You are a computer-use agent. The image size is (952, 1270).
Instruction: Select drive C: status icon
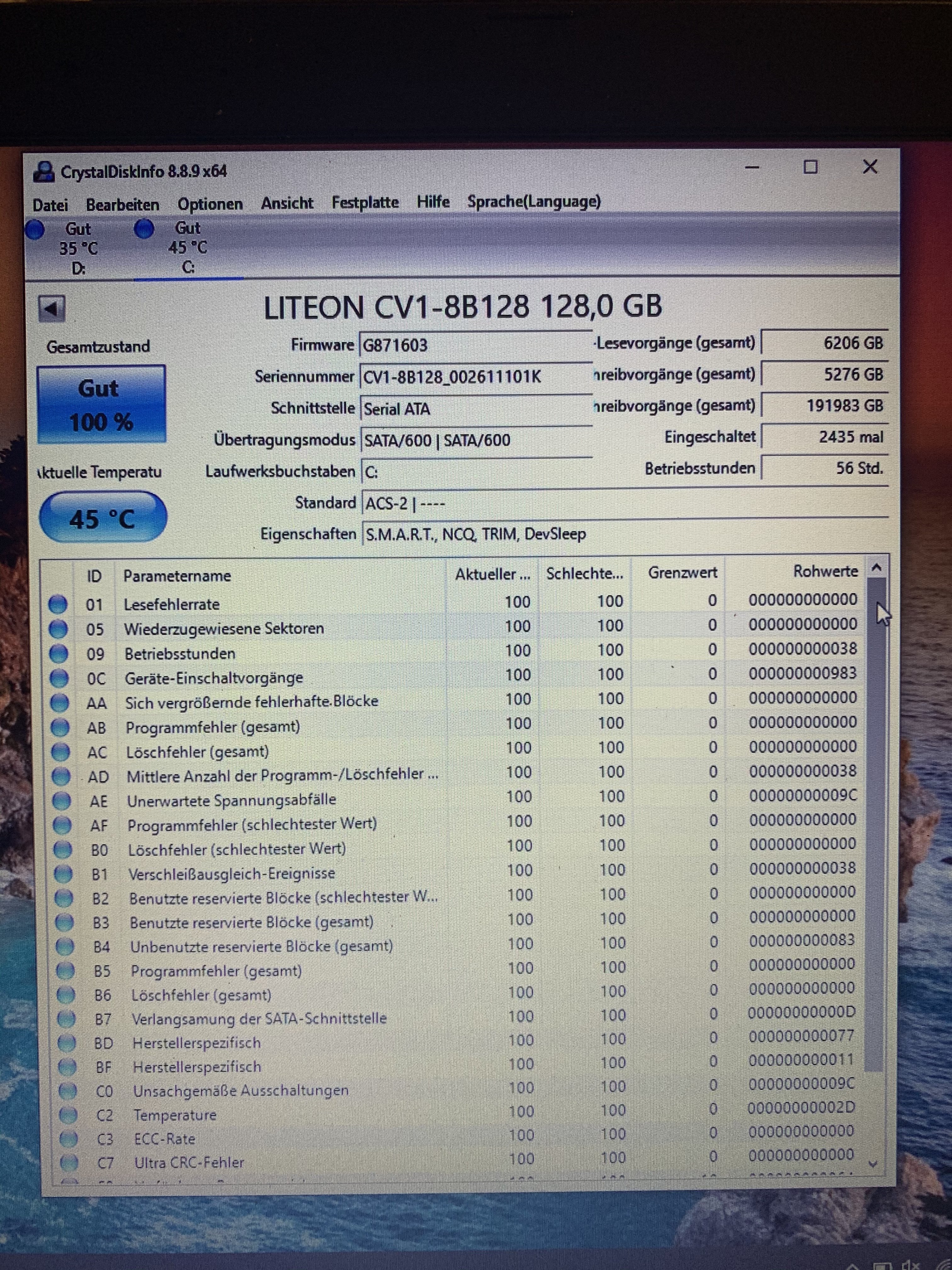click(x=144, y=228)
